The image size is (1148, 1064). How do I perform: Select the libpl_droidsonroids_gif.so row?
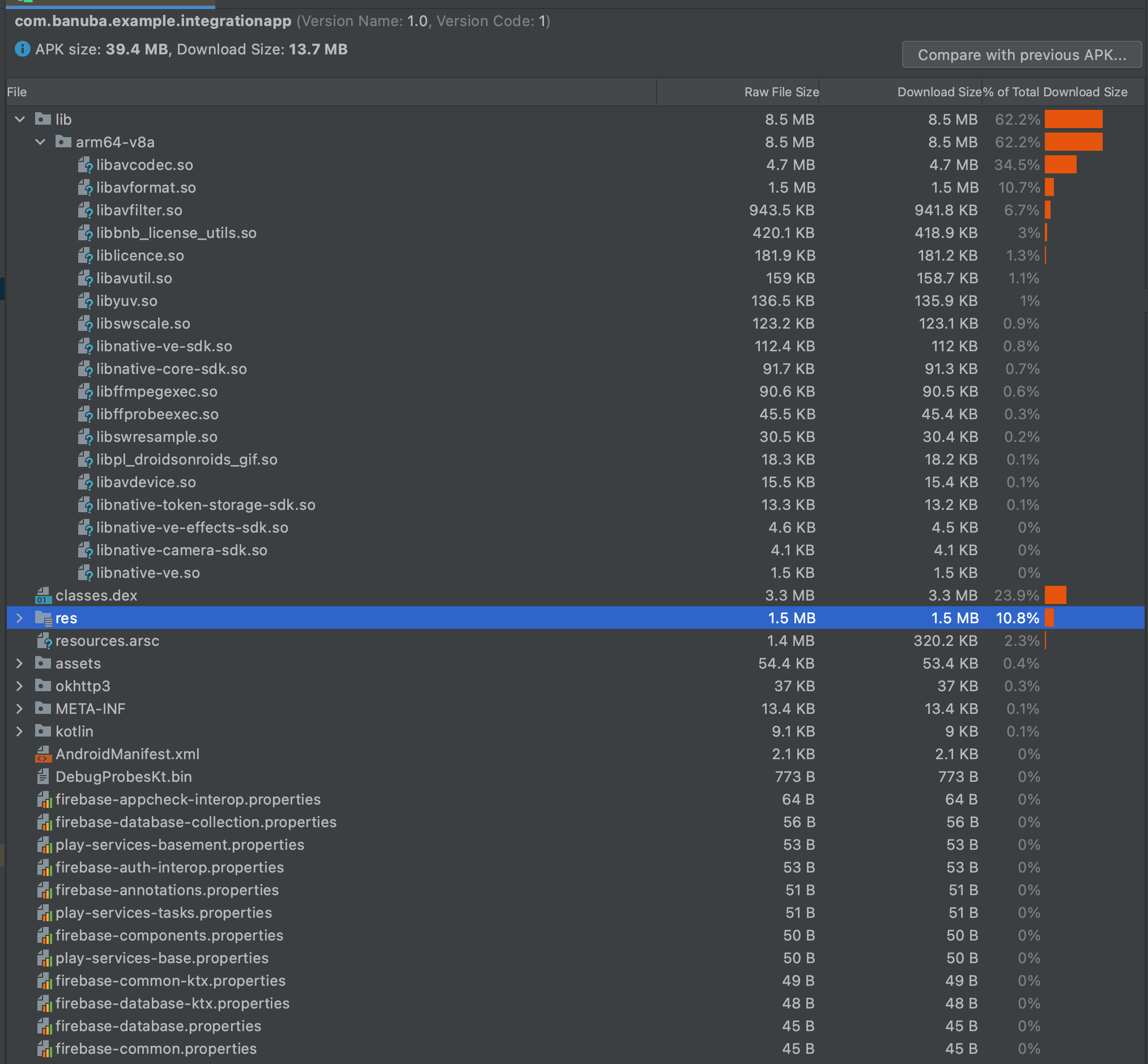[575, 459]
